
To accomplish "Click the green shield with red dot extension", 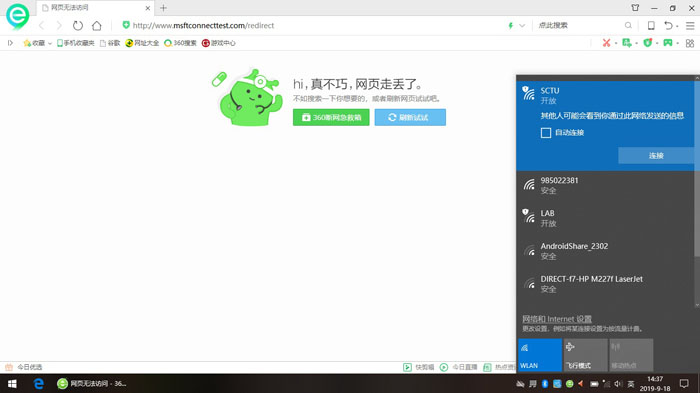I will 648,43.
